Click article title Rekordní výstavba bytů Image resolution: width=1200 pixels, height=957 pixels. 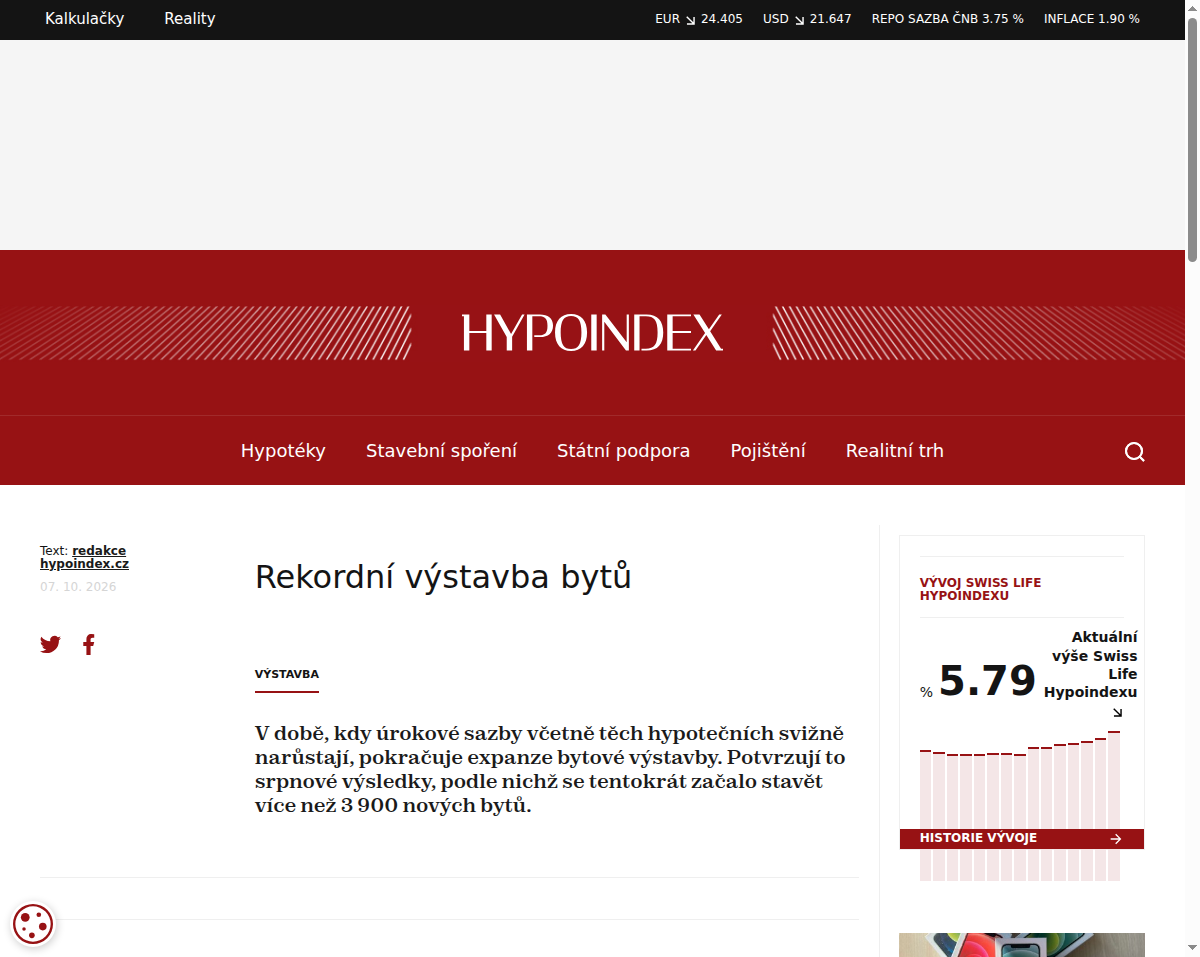tap(443, 577)
